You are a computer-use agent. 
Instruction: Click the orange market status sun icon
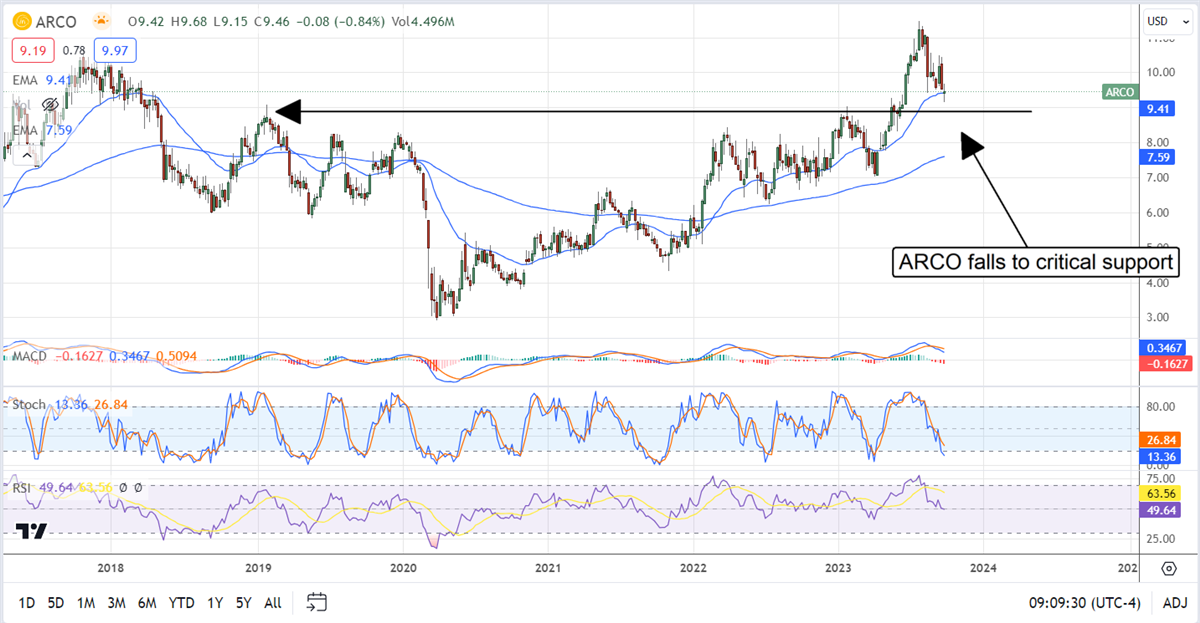[101, 20]
